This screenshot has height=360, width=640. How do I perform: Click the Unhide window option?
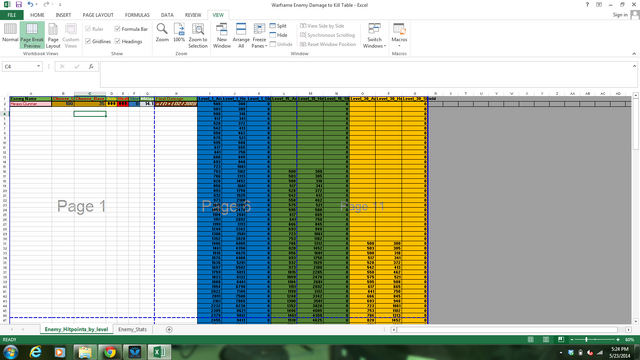[281, 44]
